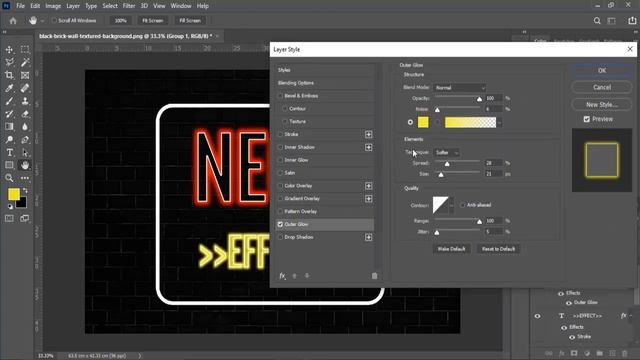Hide the Stroke effect in Layers panel
The width and height of the screenshot is (640, 360).
click(572, 337)
